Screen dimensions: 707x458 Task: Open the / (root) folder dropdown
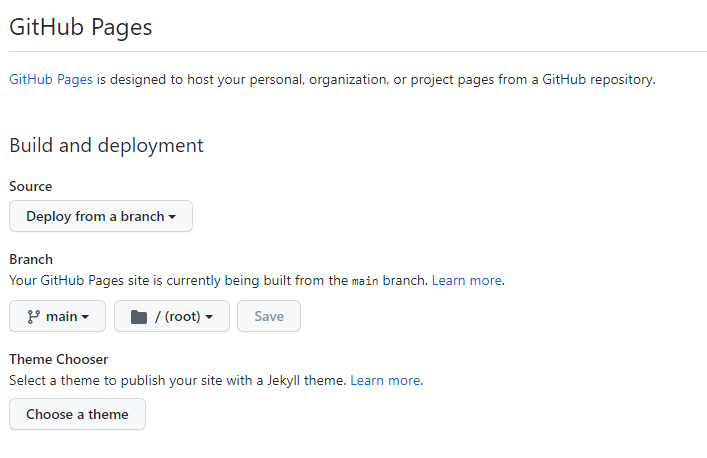pos(172,316)
